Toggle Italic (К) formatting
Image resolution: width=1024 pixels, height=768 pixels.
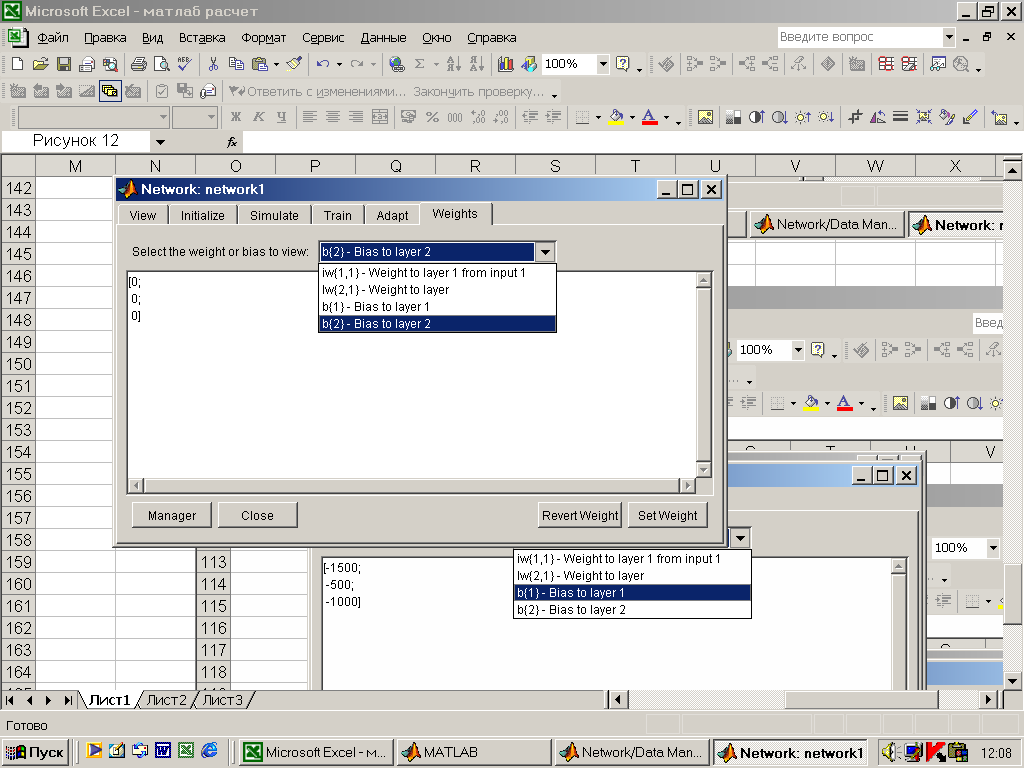[x=259, y=118]
